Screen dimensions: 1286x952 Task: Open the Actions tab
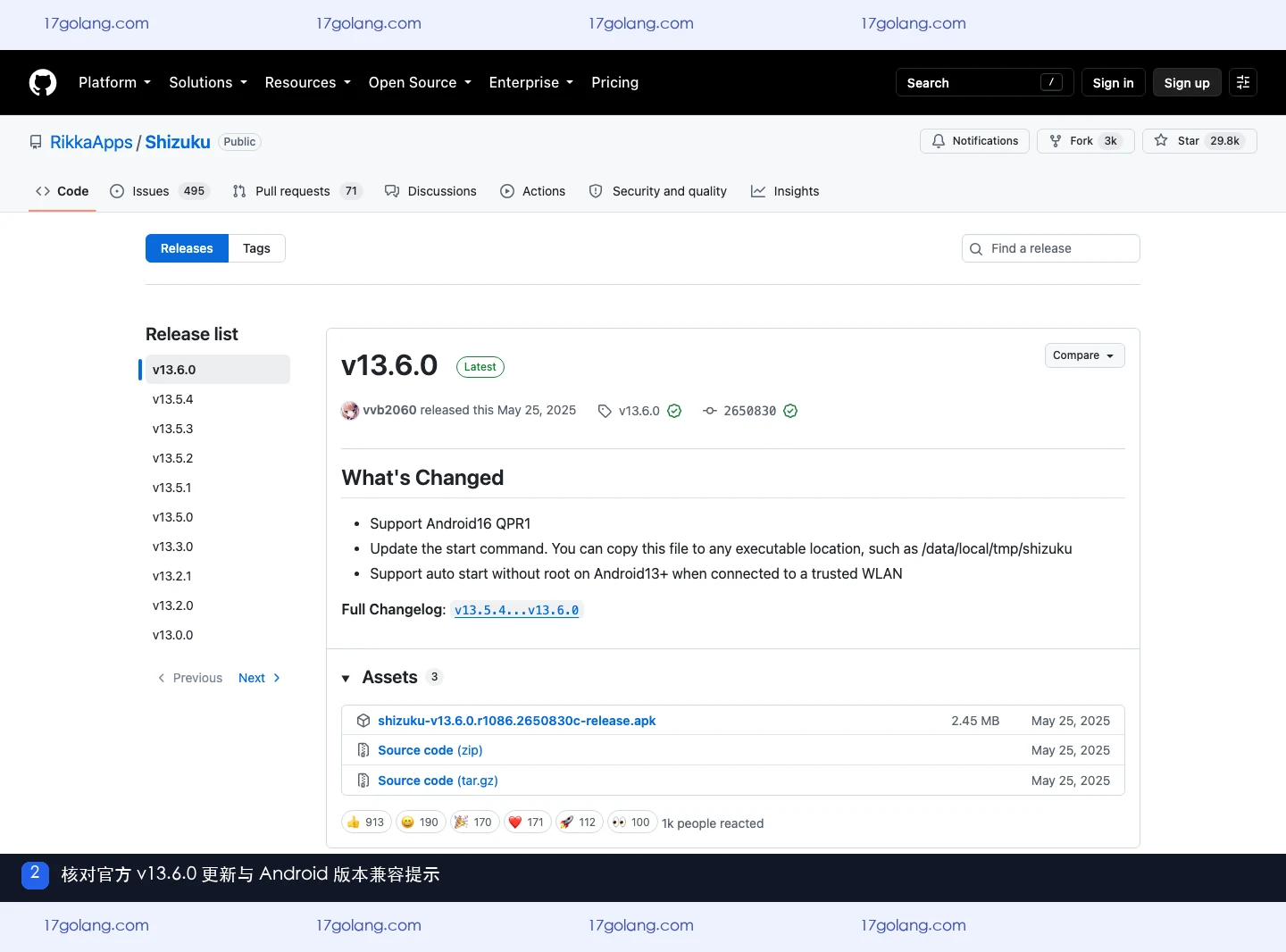(x=532, y=191)
